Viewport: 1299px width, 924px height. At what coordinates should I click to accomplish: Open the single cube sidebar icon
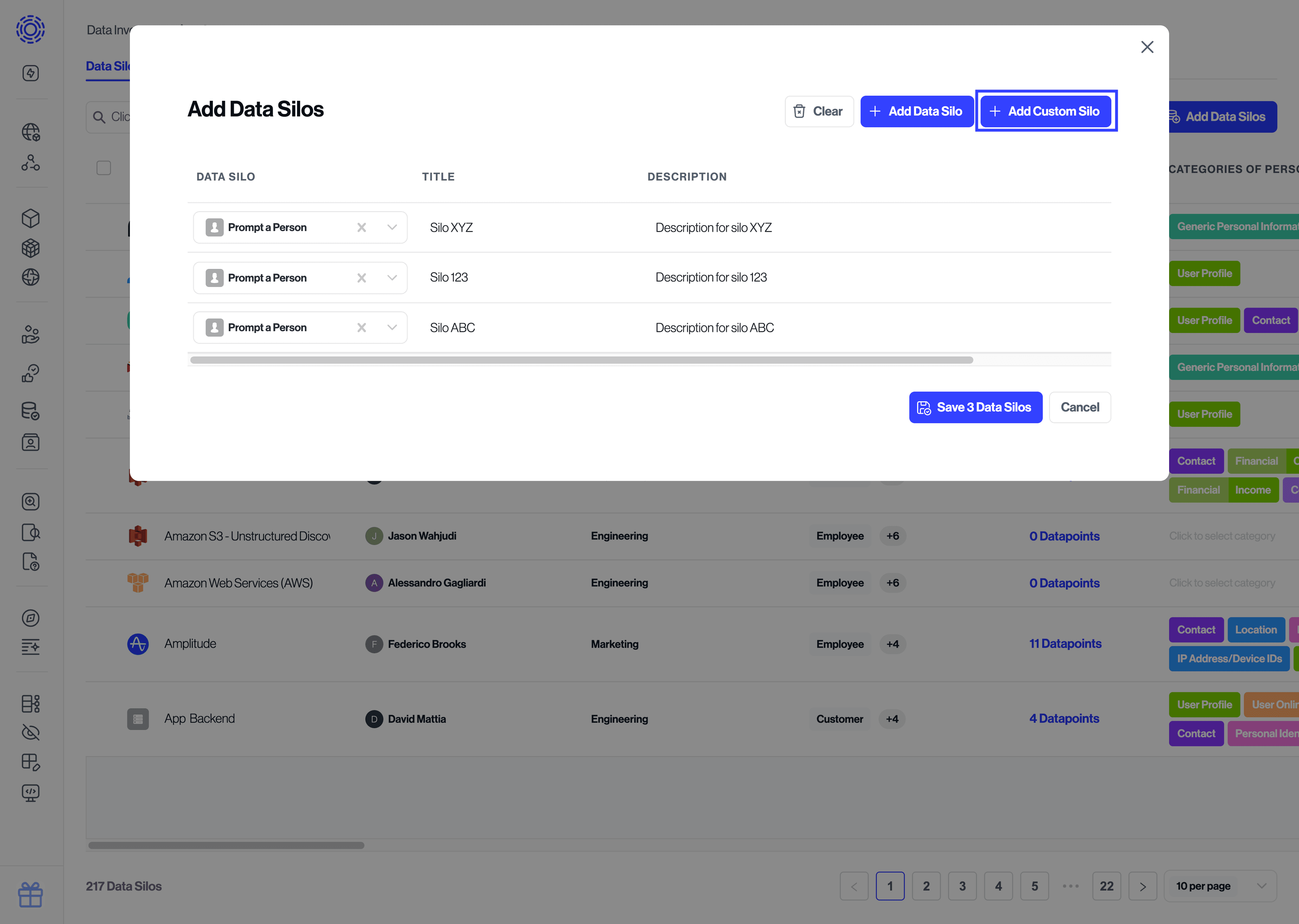tap(31, 219)
